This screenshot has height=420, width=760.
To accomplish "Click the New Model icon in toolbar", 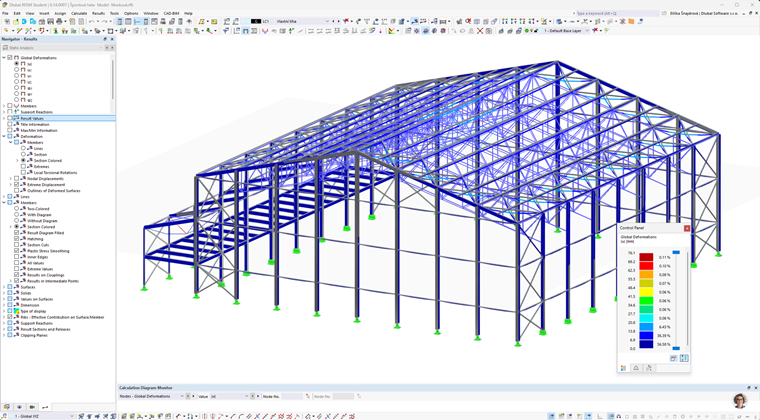I will (x=7, y=21).
